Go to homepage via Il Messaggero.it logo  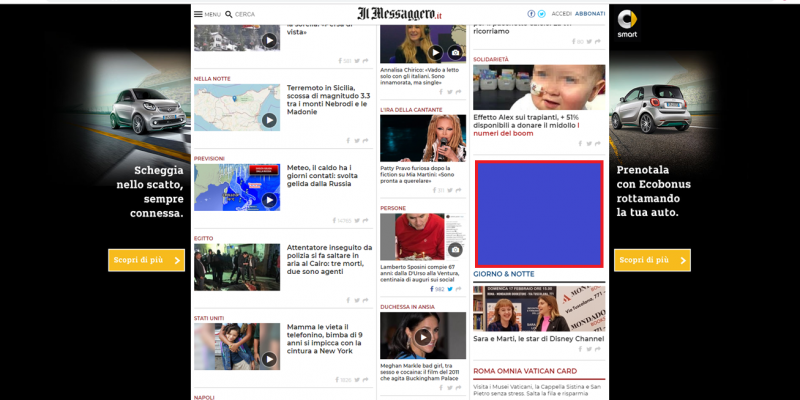[x=399, y=14]
